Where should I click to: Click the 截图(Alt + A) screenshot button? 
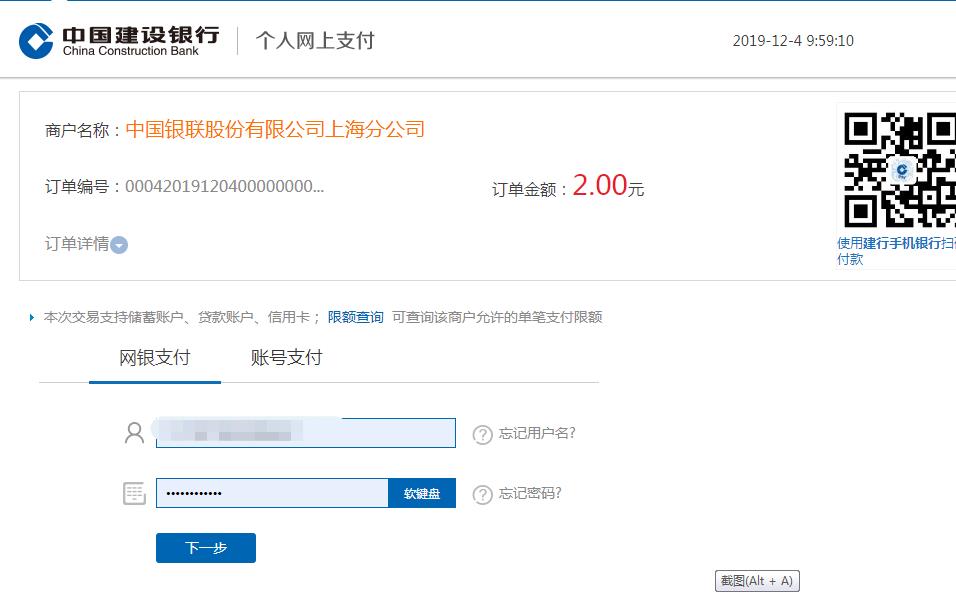click(x=757, y=581)
